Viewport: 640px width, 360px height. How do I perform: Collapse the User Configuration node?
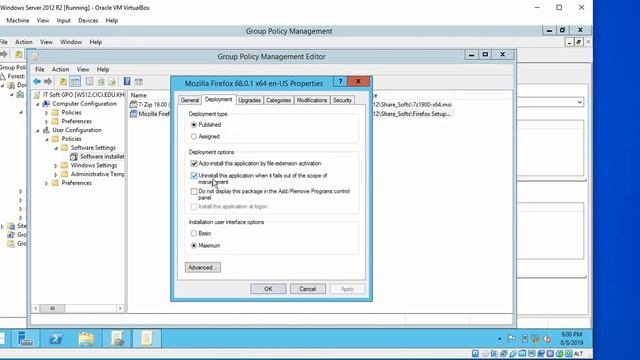coord(38,131)
